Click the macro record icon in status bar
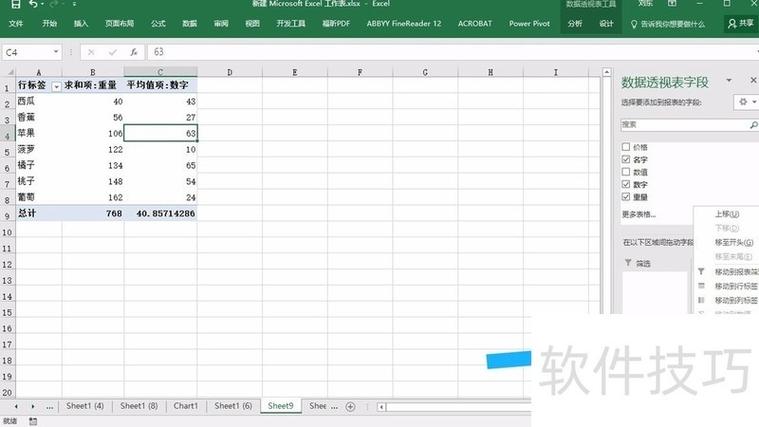Viewport: 759px width, 427px height. (33, 421)
